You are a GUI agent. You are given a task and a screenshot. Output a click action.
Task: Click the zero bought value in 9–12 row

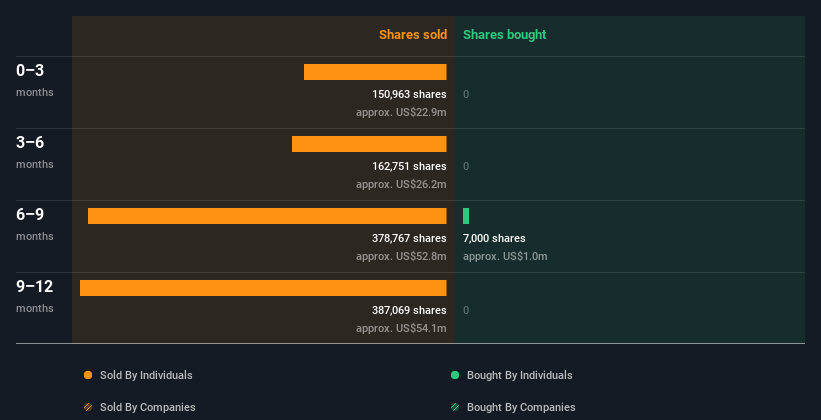tap(466, 311)
